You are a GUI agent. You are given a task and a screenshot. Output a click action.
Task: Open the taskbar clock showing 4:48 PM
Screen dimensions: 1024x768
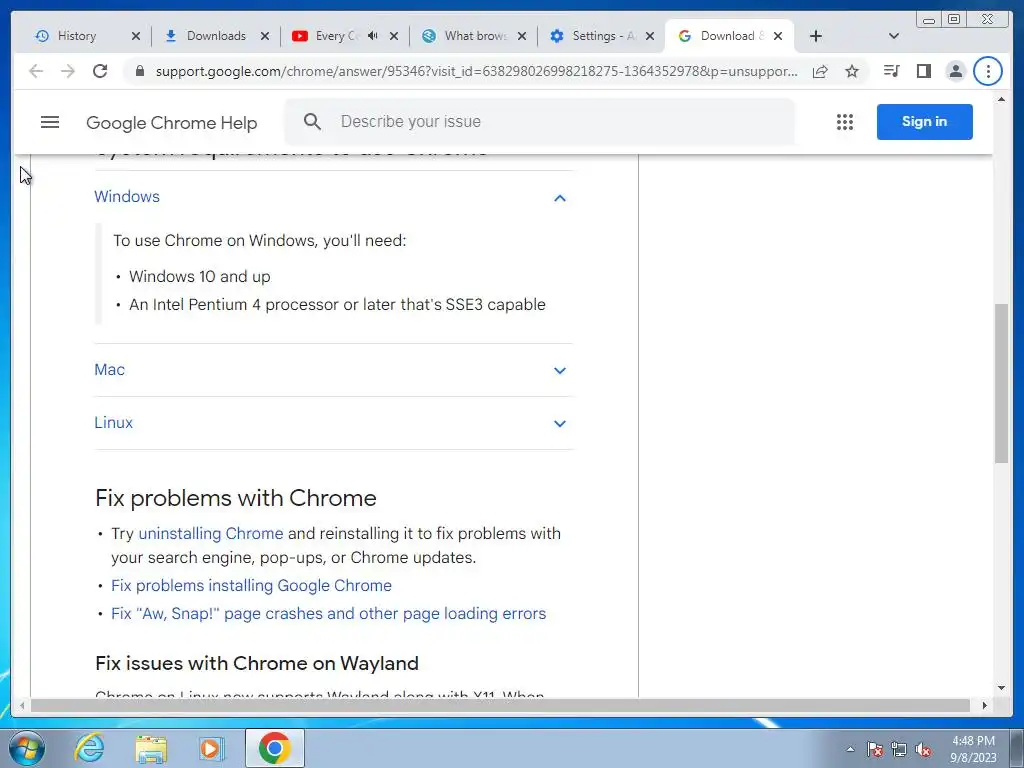pos(973,749)
